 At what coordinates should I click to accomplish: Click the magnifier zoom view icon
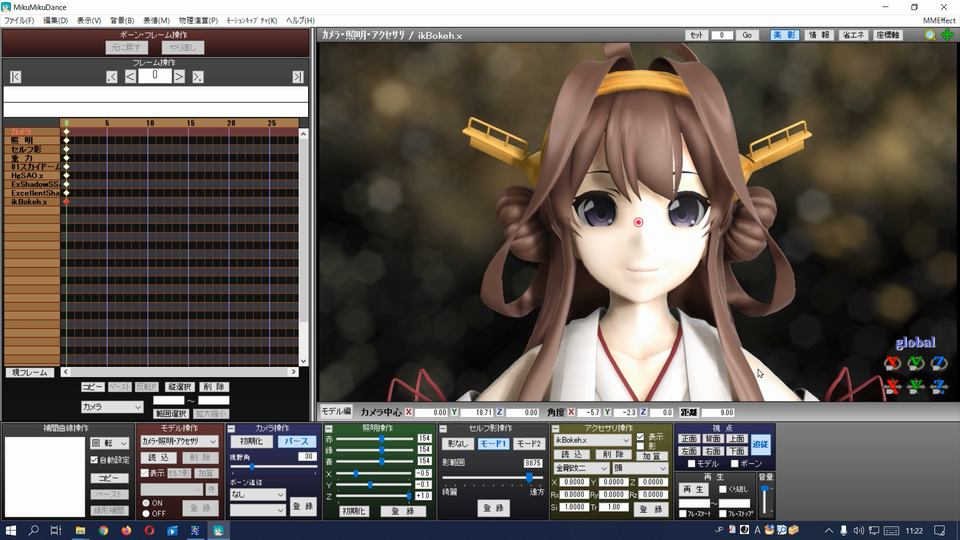point(930,36)
